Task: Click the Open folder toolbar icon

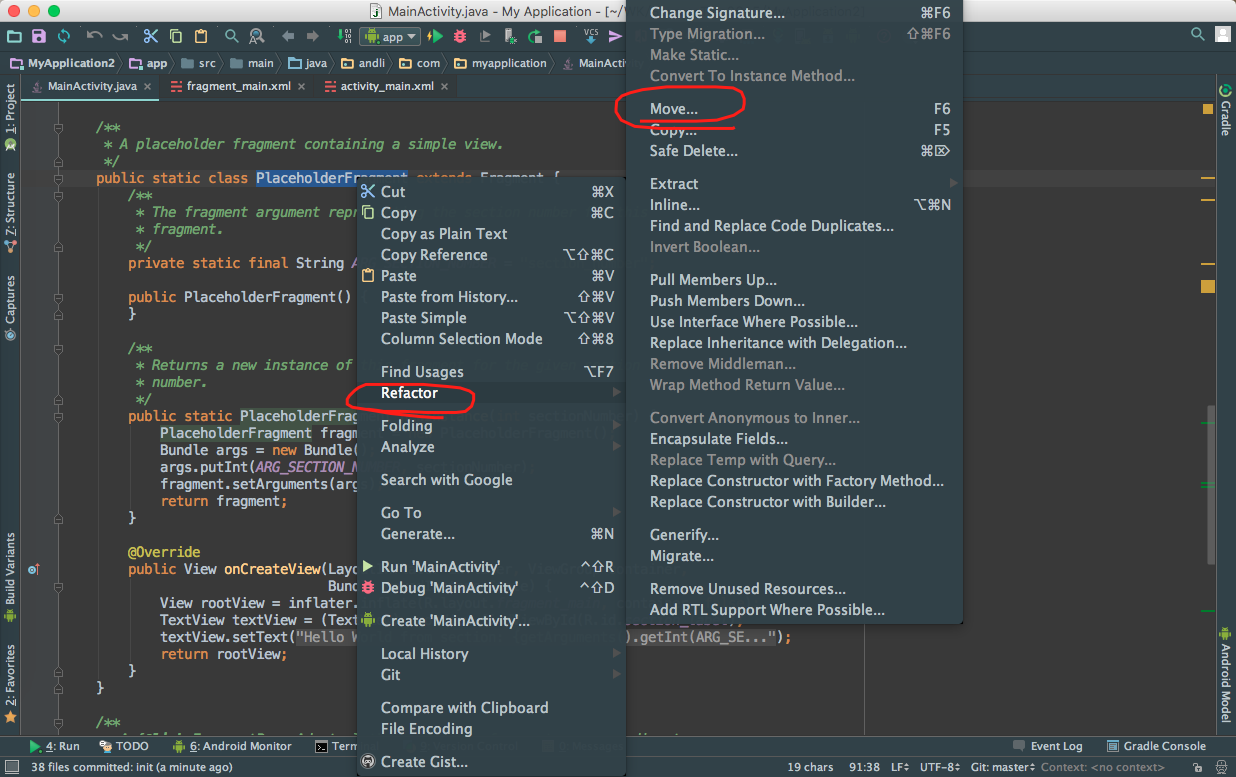Action: pos(14,36)
